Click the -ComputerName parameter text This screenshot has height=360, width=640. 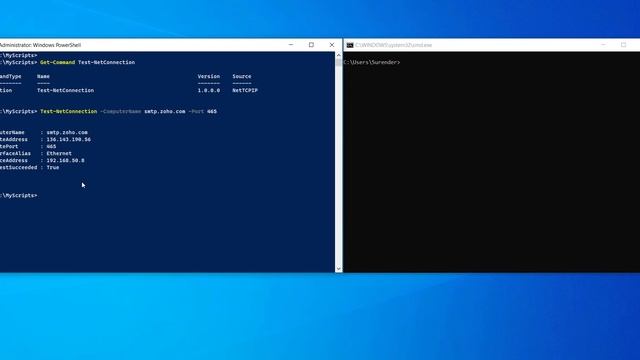point(120,111)
